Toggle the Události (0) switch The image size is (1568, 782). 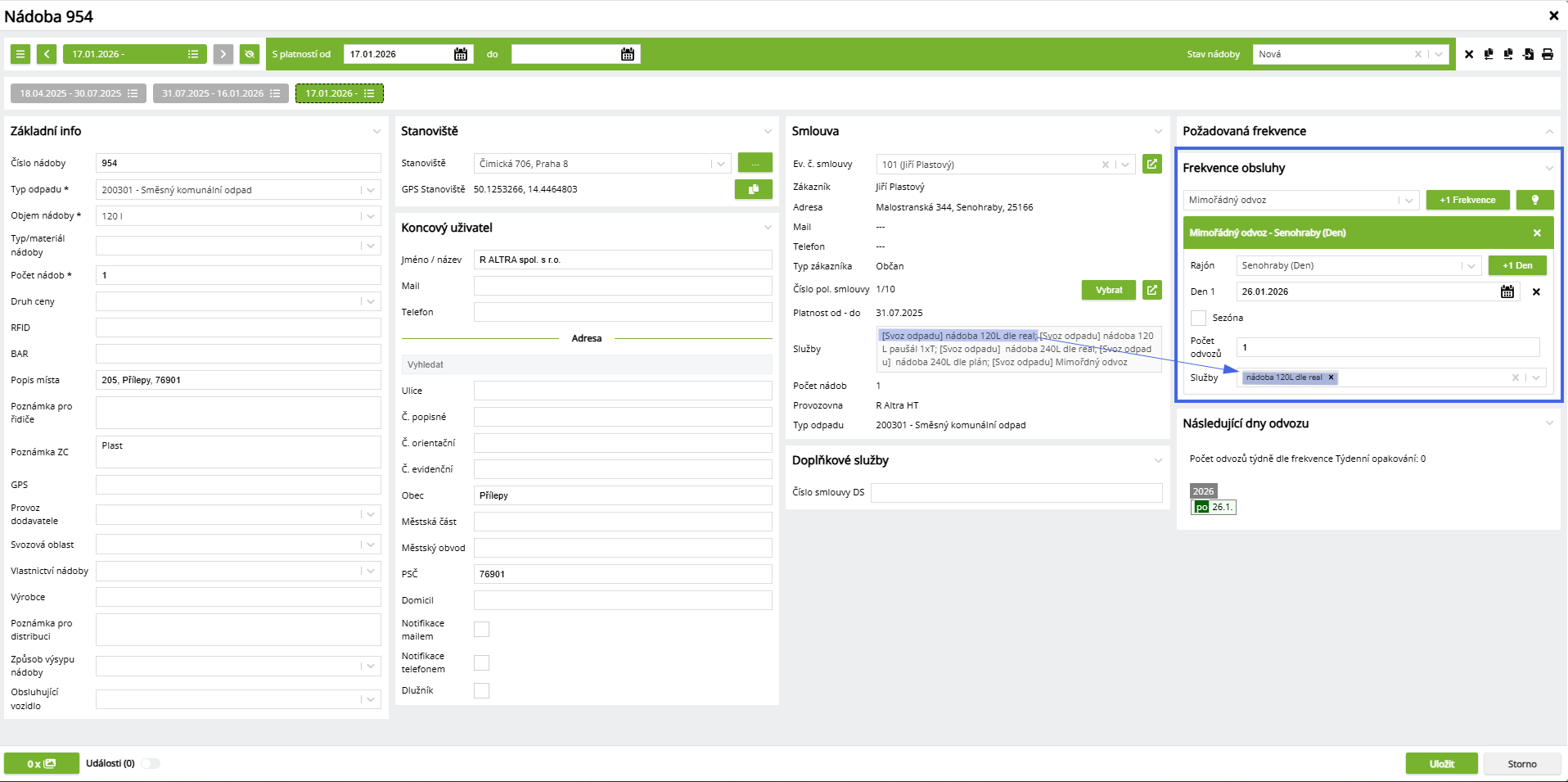pyautogui.click(x=151, y=763)
